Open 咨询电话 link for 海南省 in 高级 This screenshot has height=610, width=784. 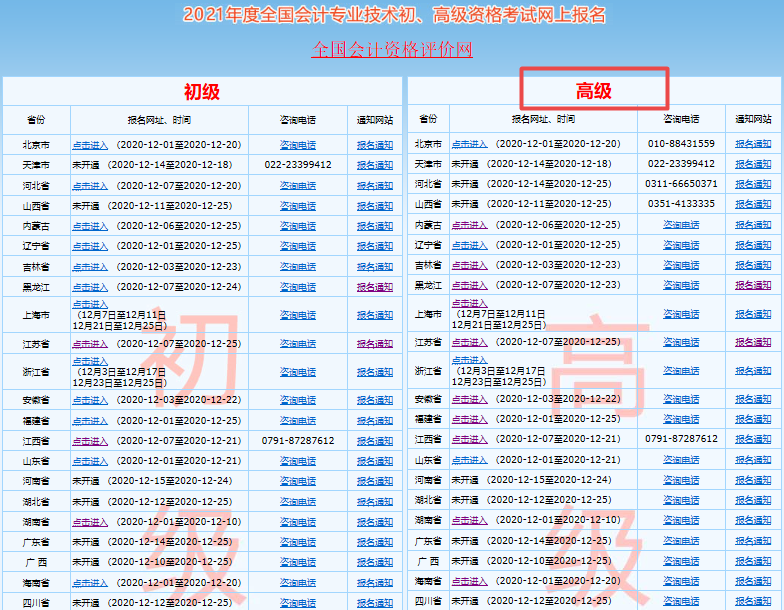(681, 582)
